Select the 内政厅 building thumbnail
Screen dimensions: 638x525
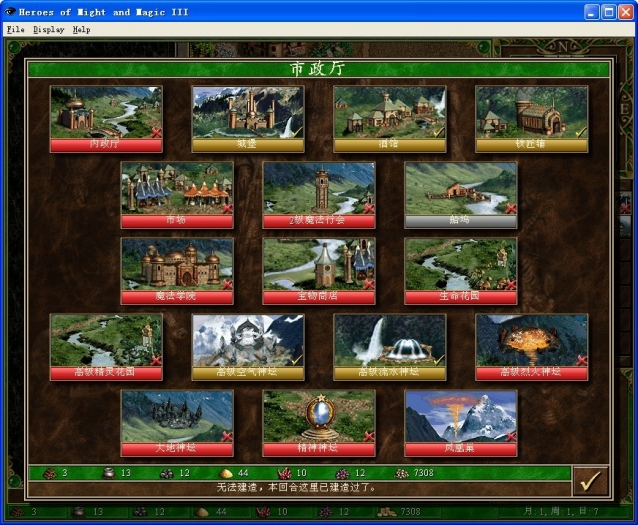[x=106, y=112]
